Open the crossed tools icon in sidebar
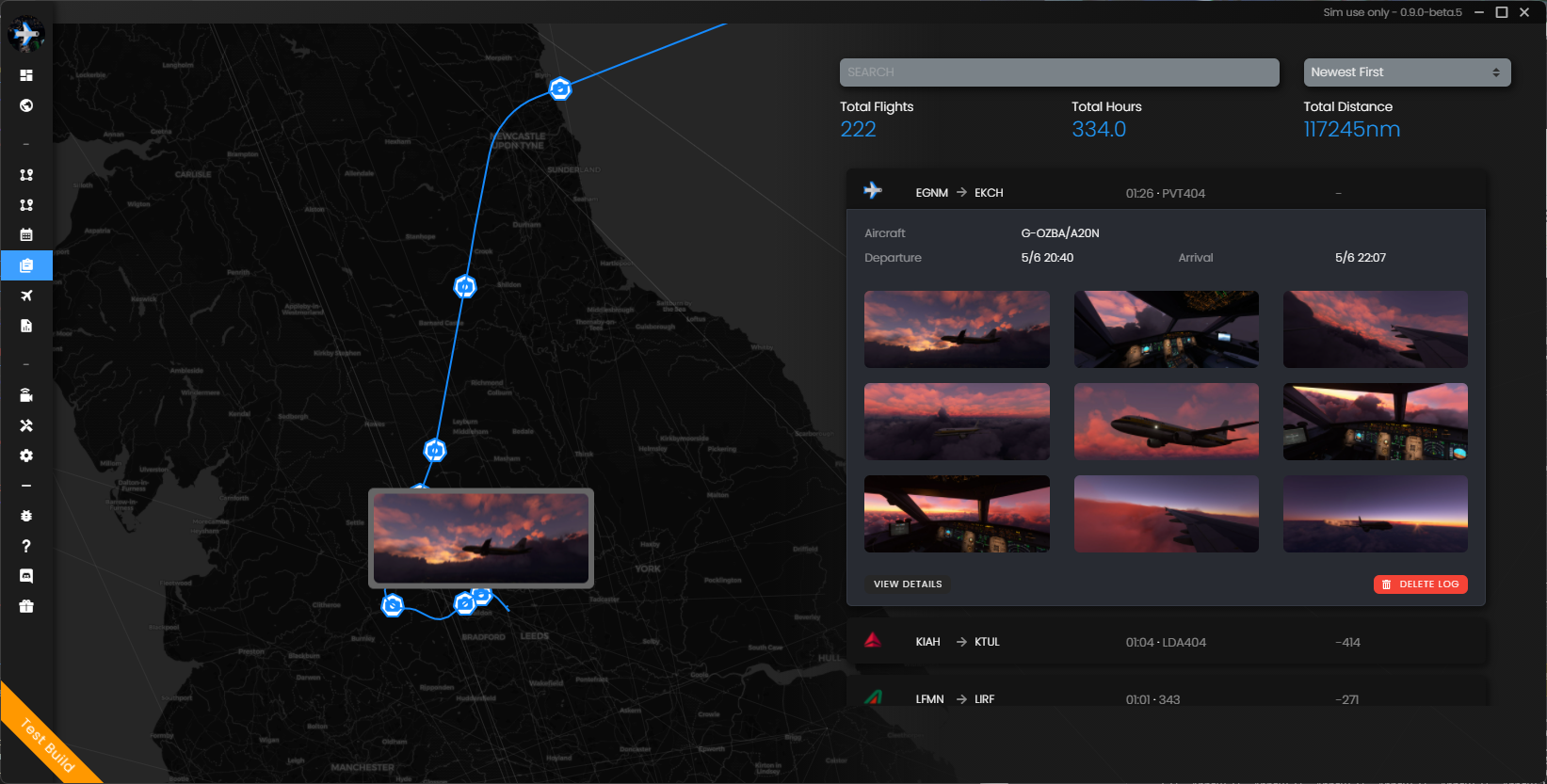This screenshot has height=784, width=1547. [x=26, y=425]
